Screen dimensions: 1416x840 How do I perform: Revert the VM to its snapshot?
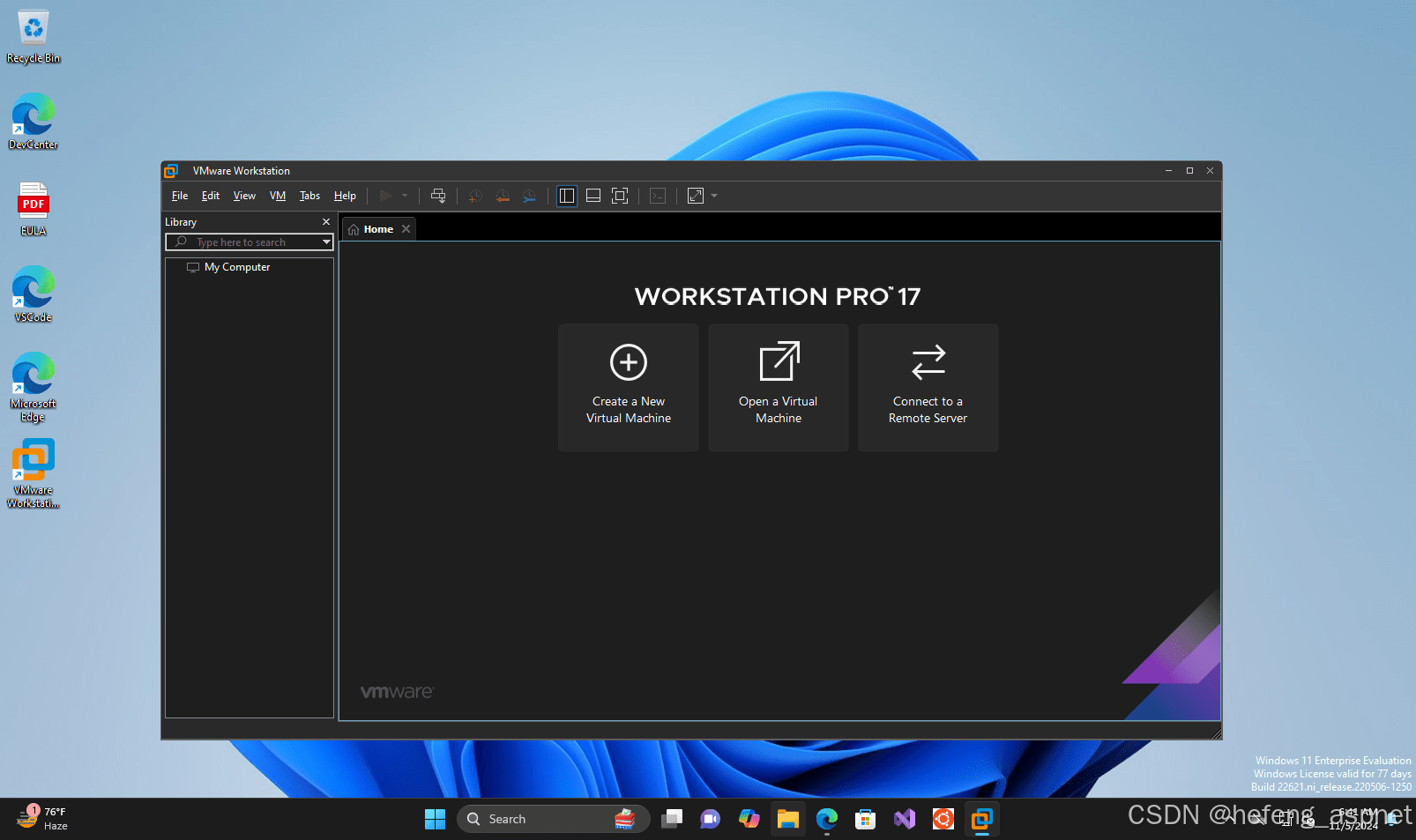(503, 196)
